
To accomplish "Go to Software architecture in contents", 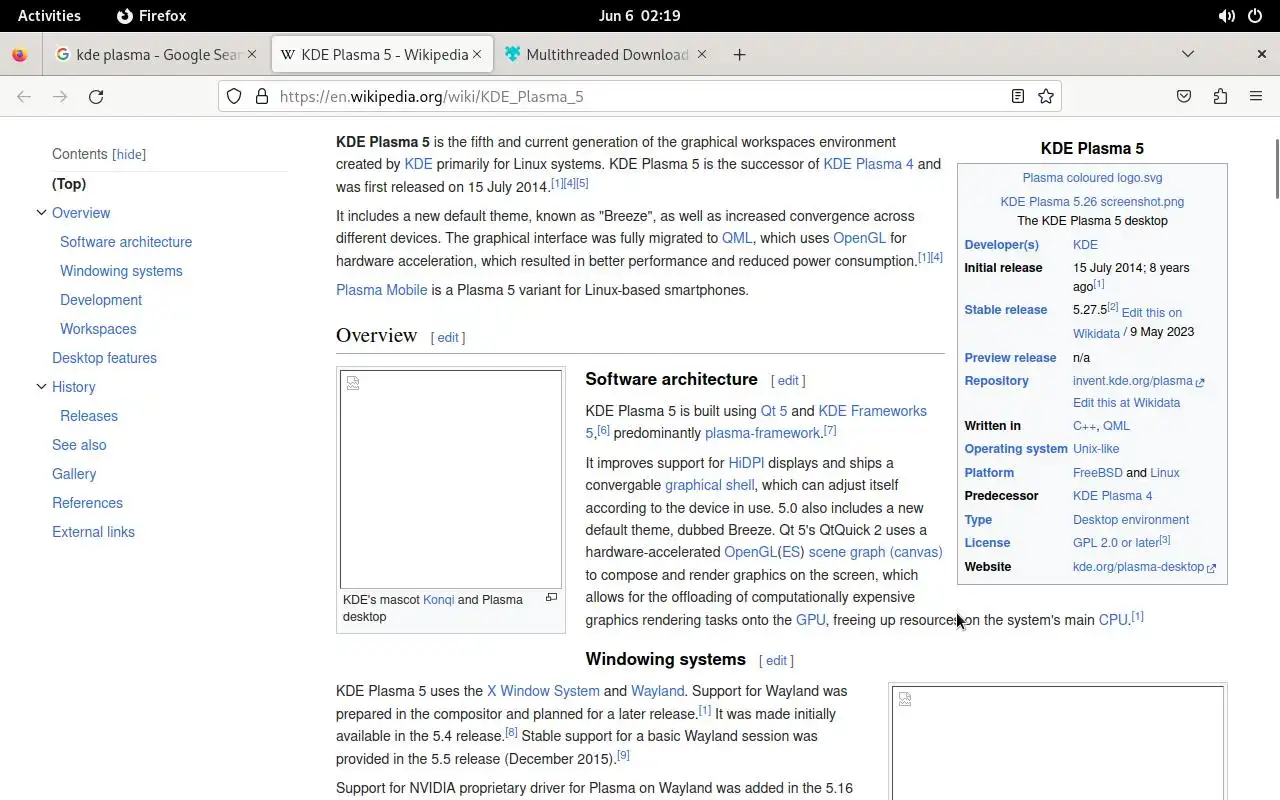I will coord(126,242).
